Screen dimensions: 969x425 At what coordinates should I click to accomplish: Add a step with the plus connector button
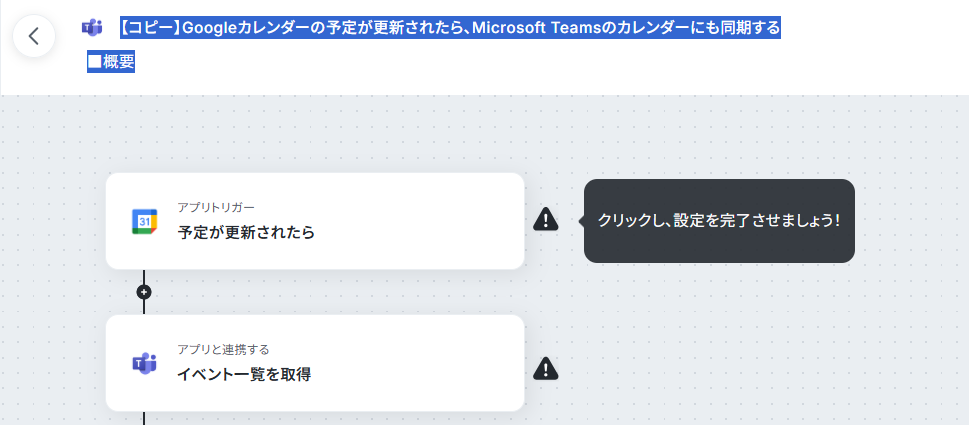pos(144,292)
